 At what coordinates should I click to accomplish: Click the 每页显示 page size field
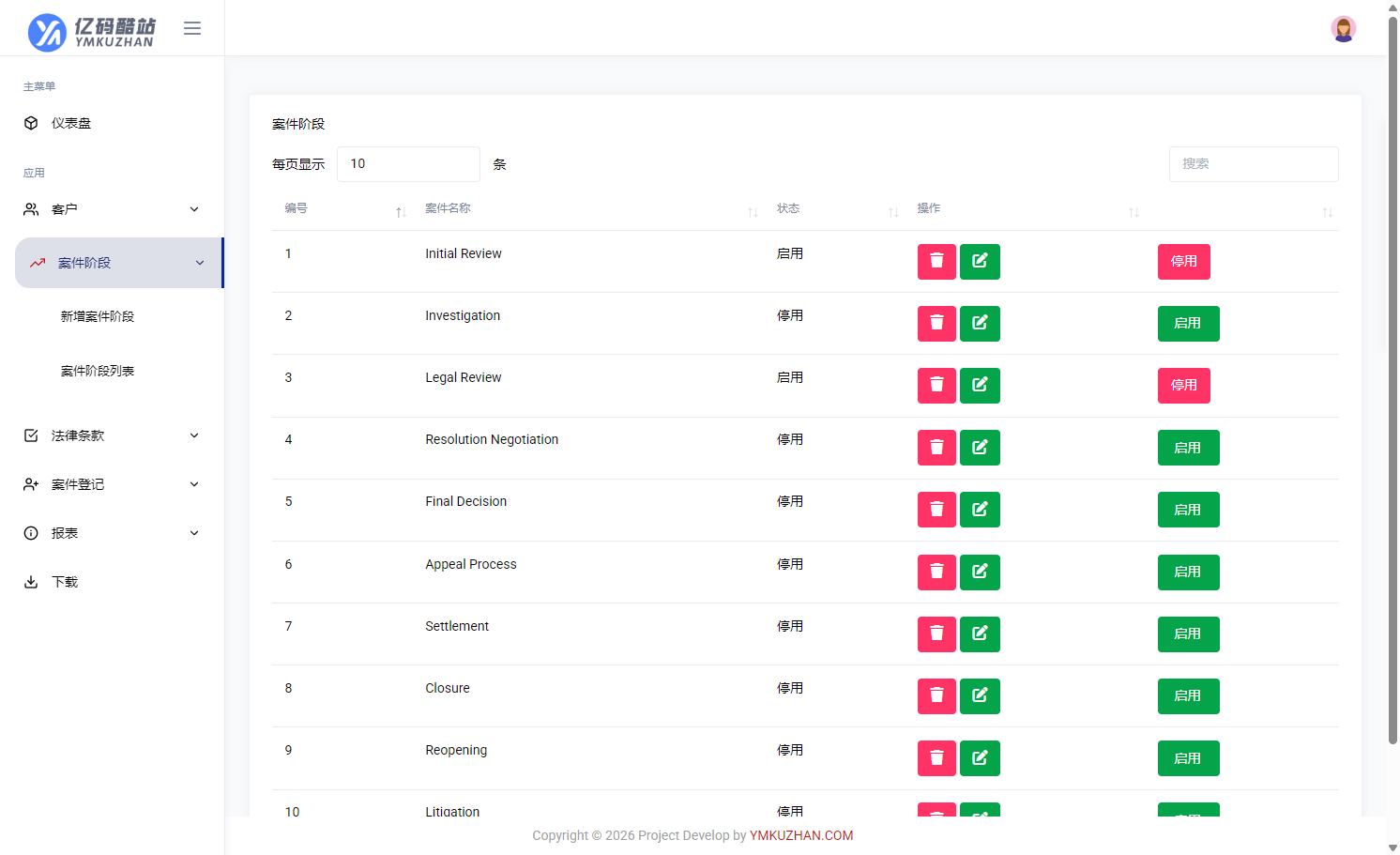[408, 164]
